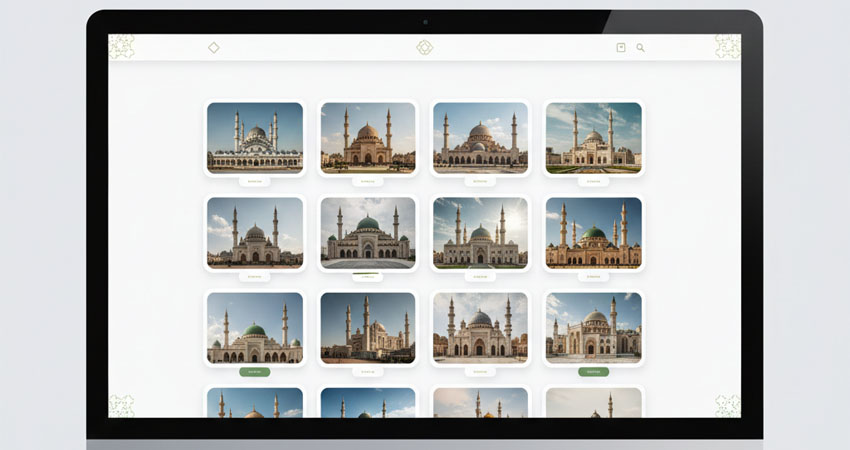Toggle green label under first third-row mosque
The height and width of the screenshot is (450, 850).
pyautogui.click(x=255, y=372)
